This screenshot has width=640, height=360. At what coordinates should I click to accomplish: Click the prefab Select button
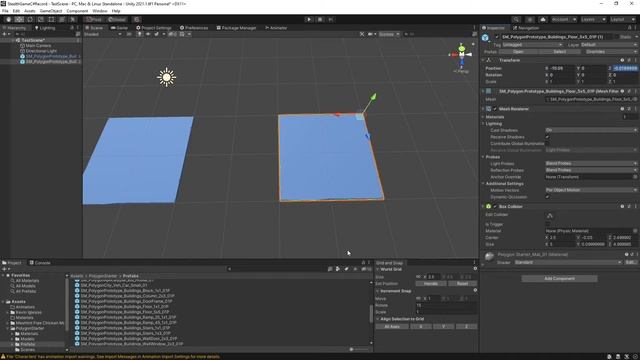pos(559,52)
